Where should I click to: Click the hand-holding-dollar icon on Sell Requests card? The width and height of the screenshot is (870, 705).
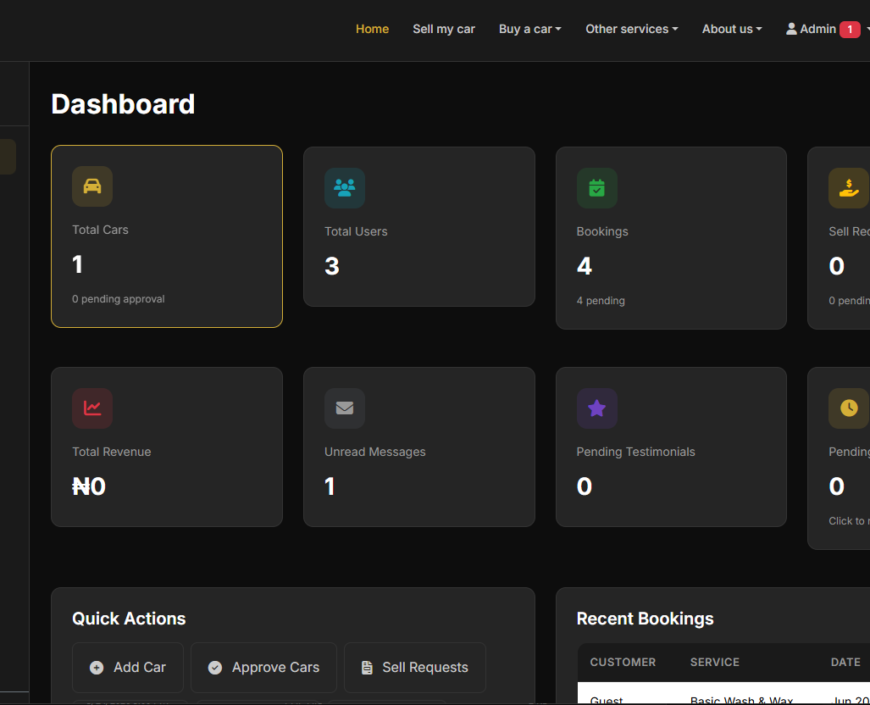tap(849, 188)
